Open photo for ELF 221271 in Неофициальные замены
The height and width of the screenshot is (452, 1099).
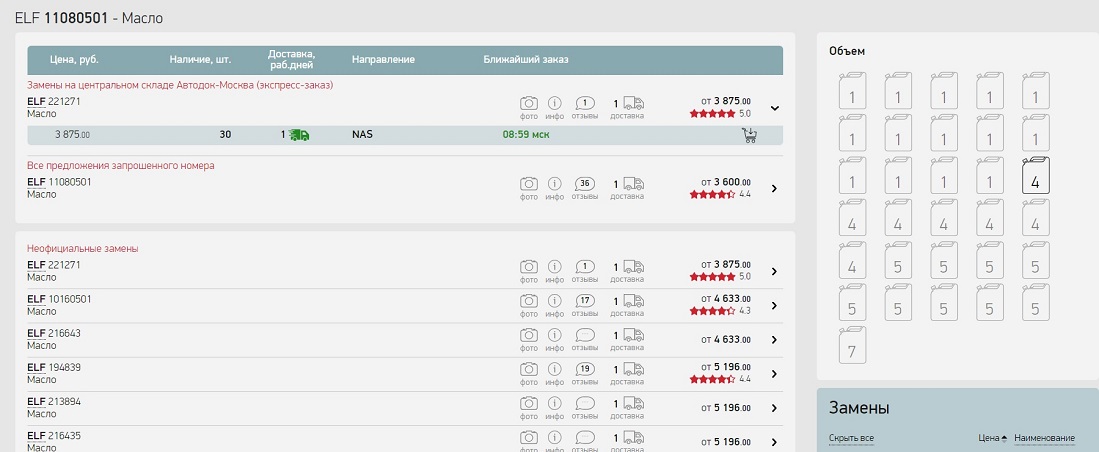tap(528, 267)
